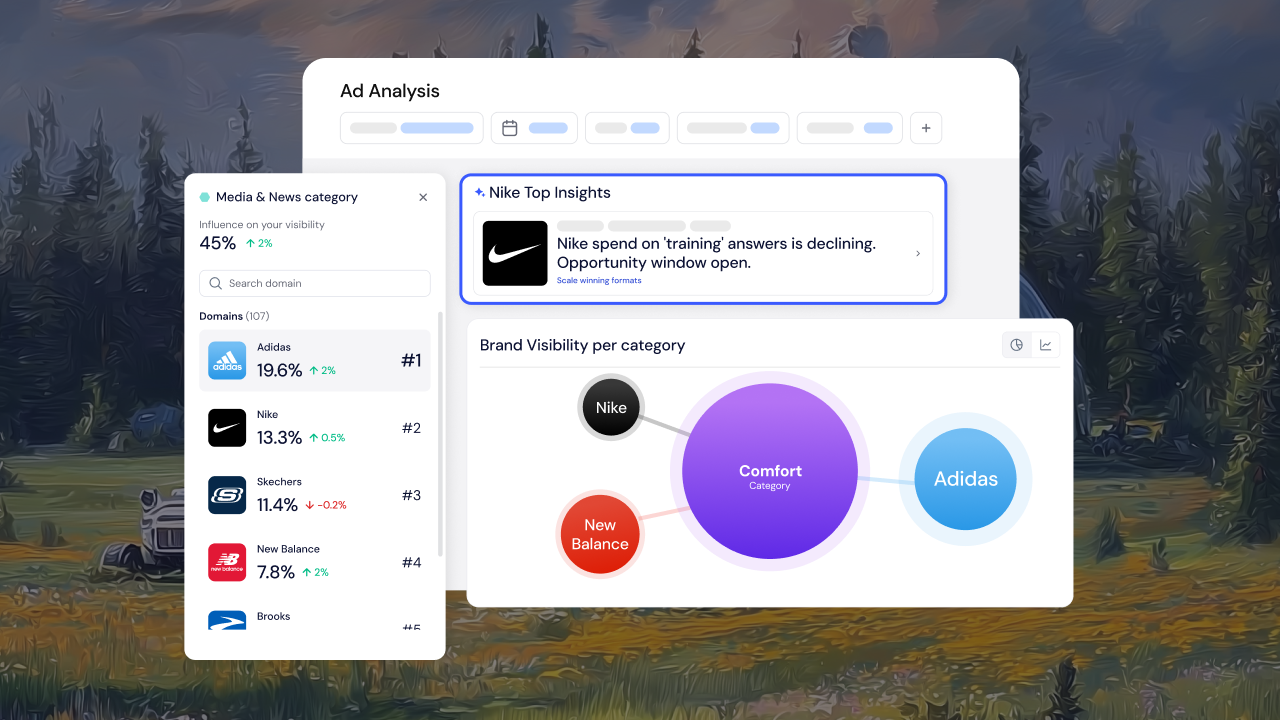The width and height of the screenshot is (1280, 720).
Task: Click the #3 rank in the Skechers row
Action: [x=411, y=495]
